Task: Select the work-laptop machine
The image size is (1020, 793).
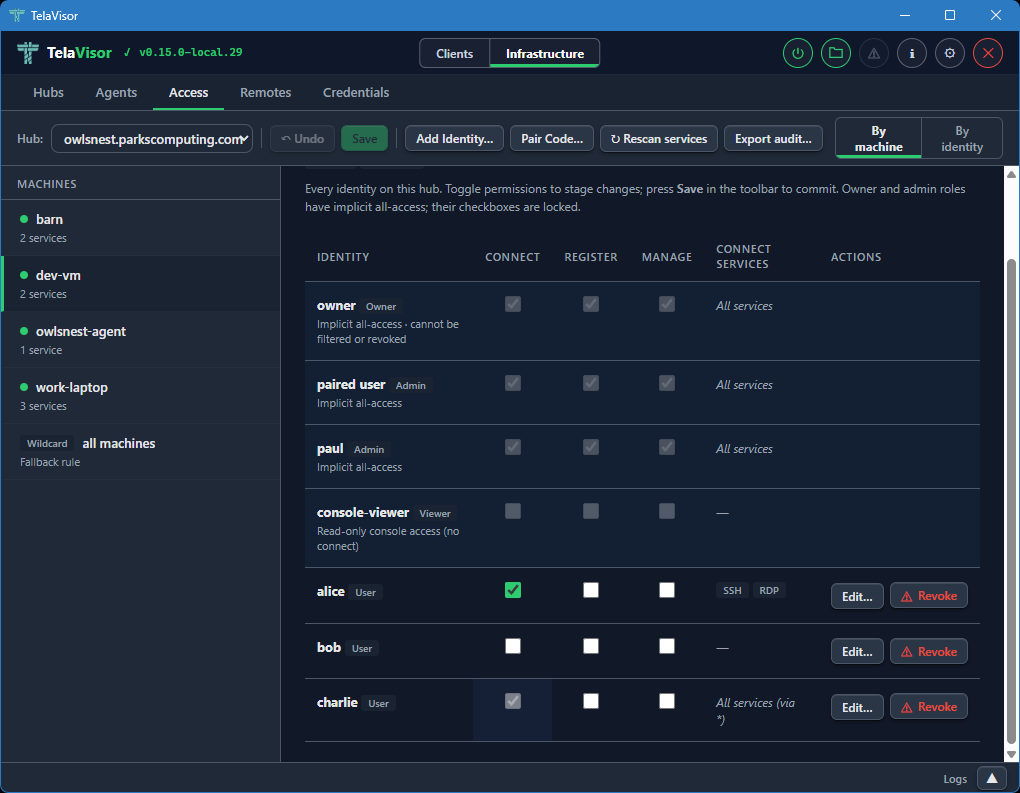Action: 141,396
